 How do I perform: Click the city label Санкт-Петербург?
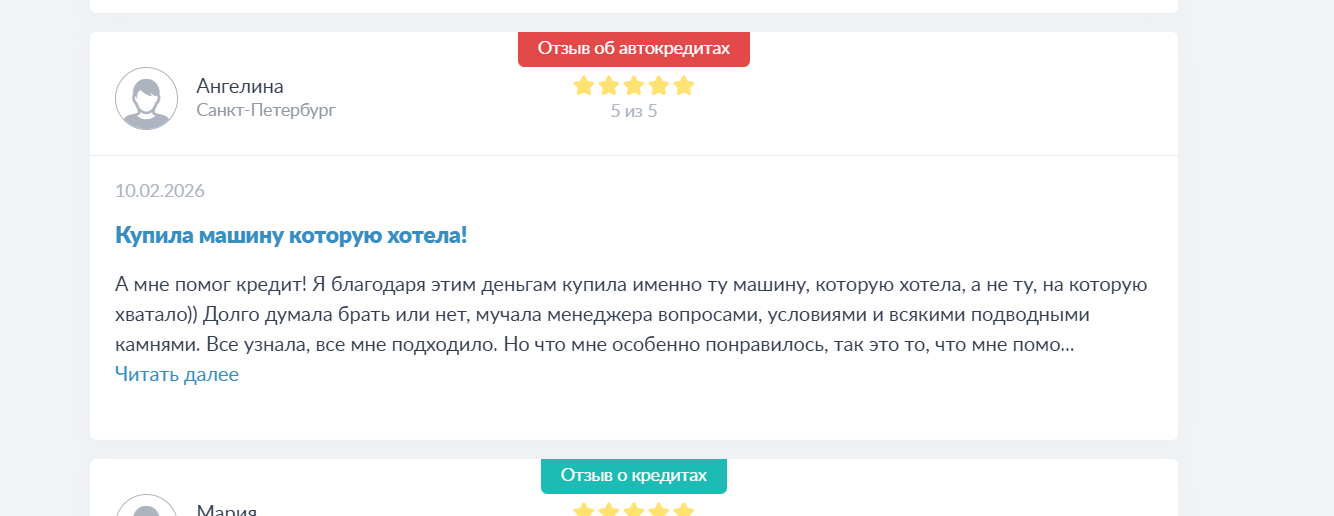click(266, 110)
